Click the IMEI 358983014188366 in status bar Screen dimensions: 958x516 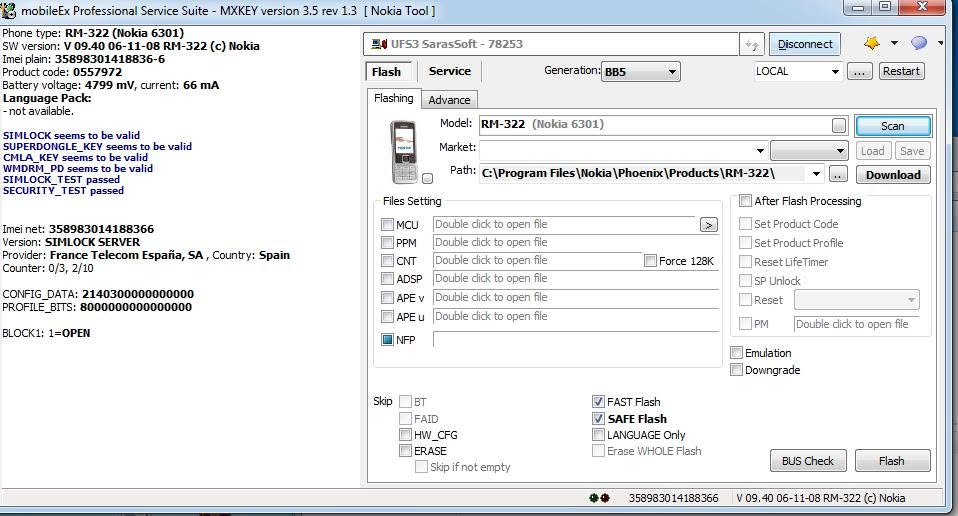click(x=673, y=498)
